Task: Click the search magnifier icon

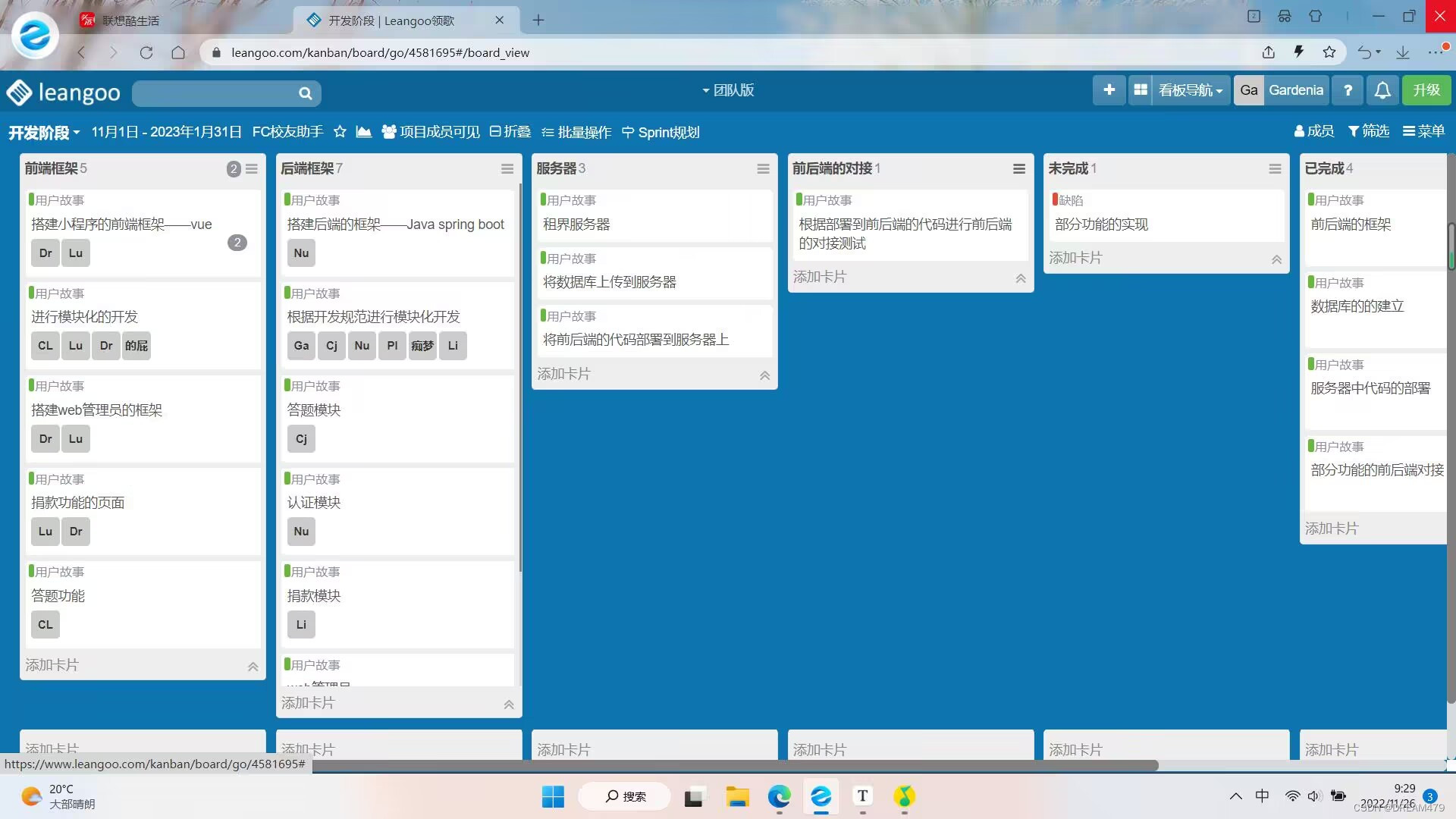Action: (x=306, y=93)
